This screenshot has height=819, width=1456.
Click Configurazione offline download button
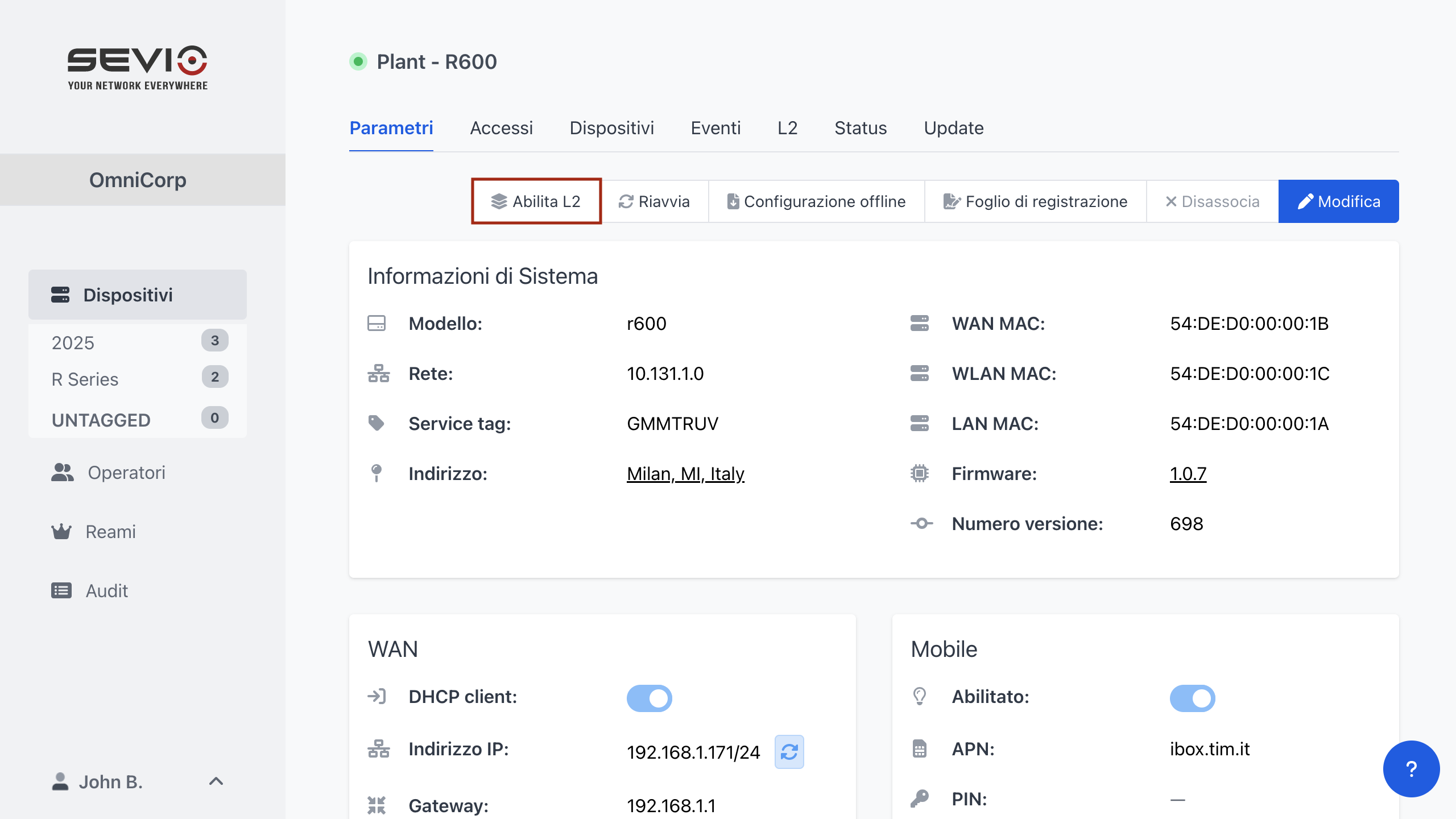tap(816, 201)
